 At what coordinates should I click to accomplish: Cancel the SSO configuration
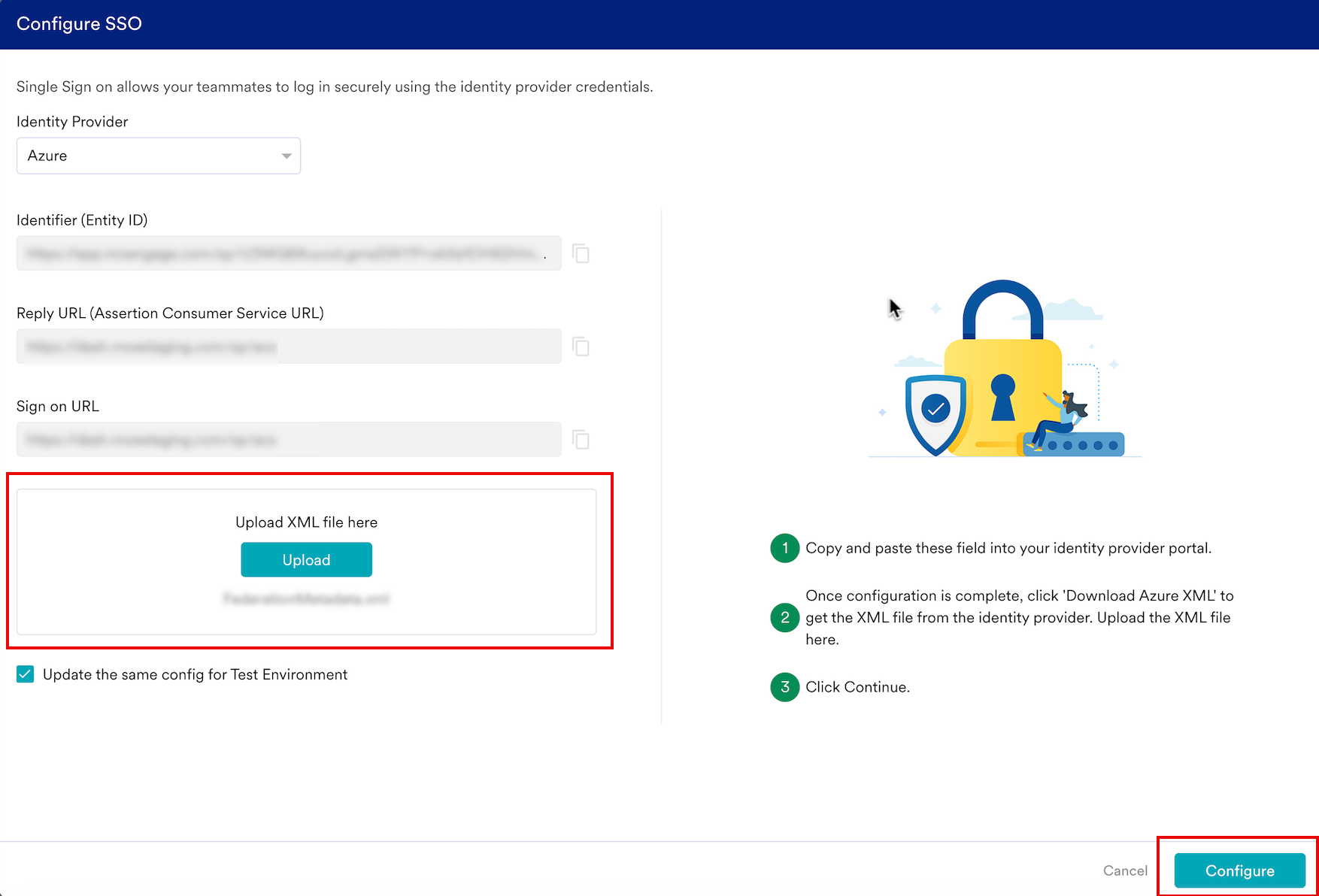pyautogui.click(x=1125, y=870)
